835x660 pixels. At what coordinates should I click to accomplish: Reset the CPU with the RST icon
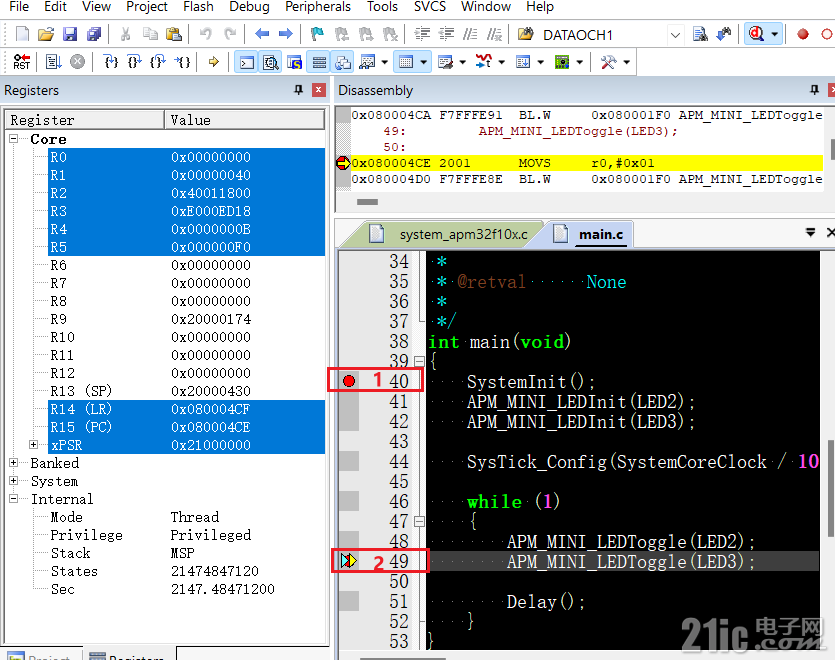pyautogui.click(x=21, y=62)
